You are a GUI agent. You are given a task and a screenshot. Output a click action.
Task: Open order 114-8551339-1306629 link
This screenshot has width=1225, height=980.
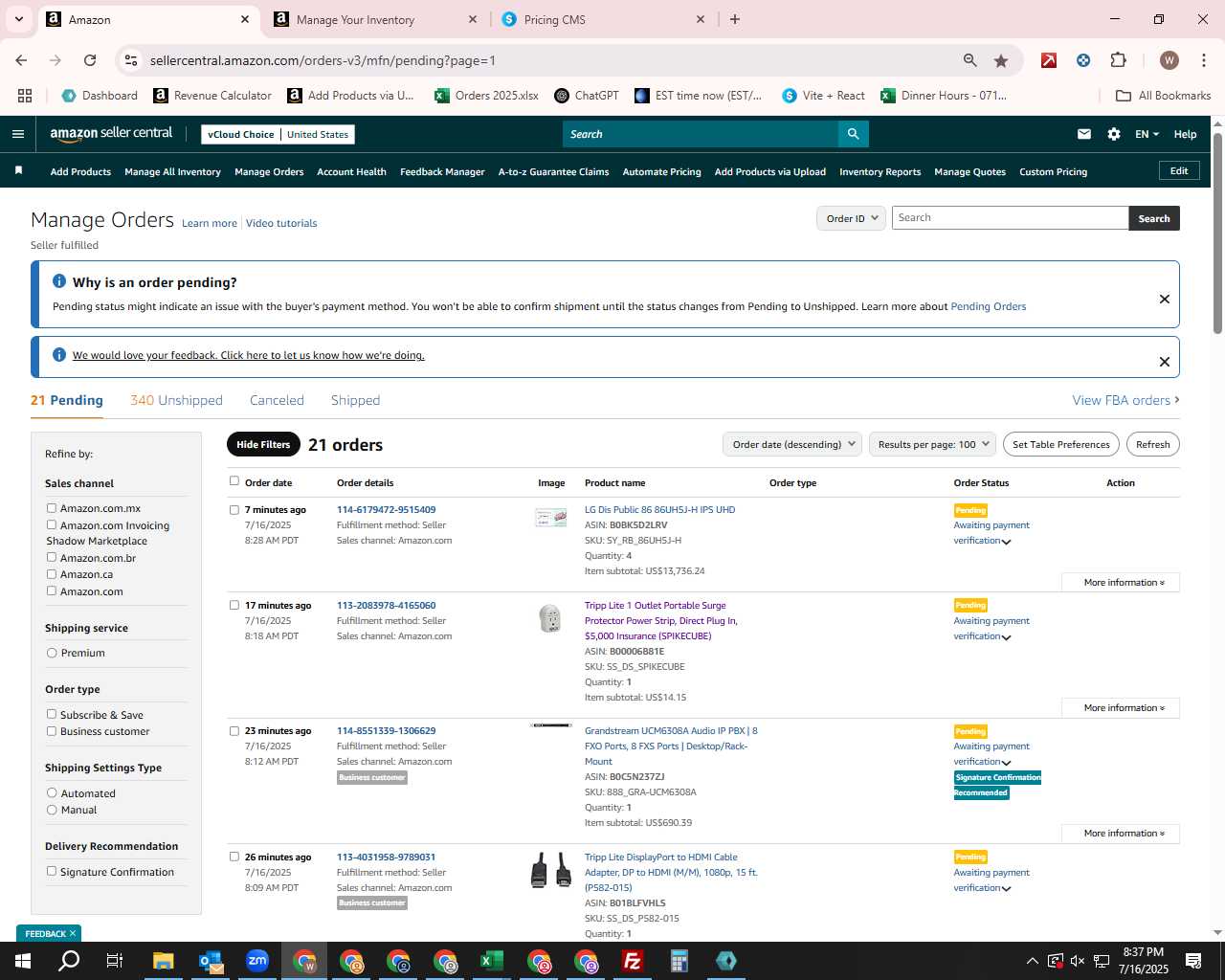(x=386, y=730)
